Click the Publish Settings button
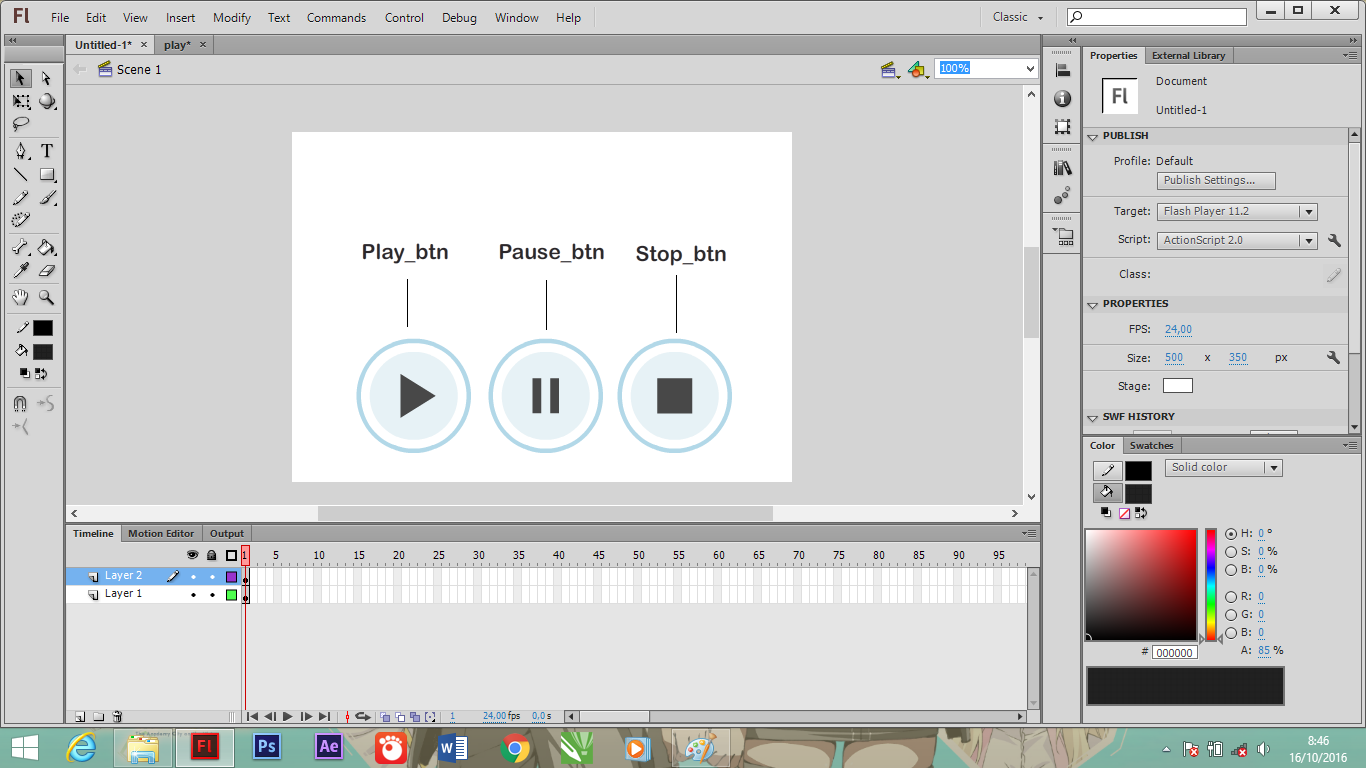The height and width of the screenshot is (768, 1366). tap(1215, 180)
